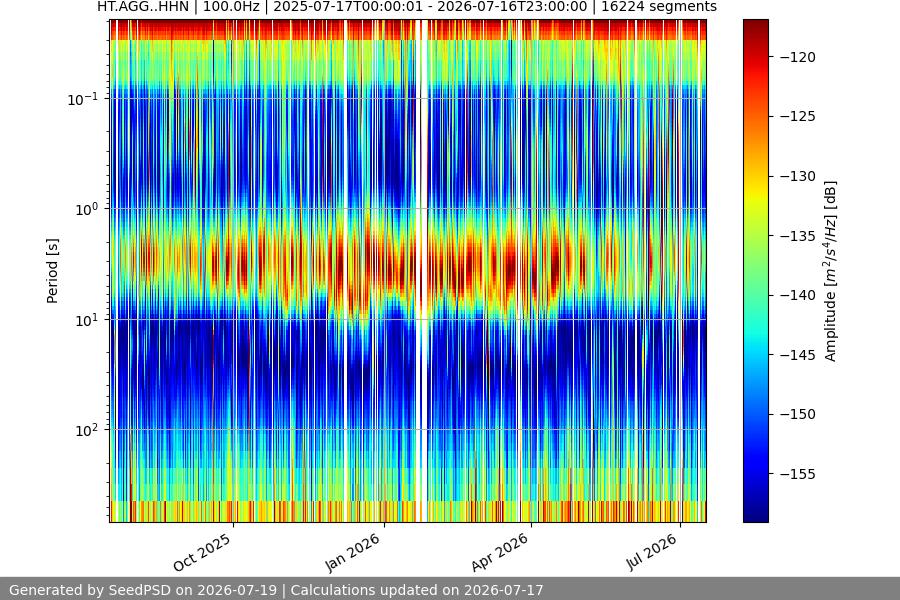This screenshot has width=900, height=600.
Task: Select the 'Apr 2026' x-axis label
Action: coord(499,552)
